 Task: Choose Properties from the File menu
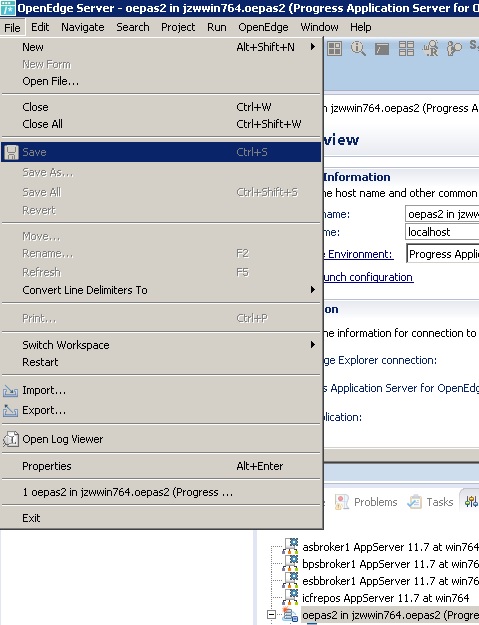[x=161, y=466]
